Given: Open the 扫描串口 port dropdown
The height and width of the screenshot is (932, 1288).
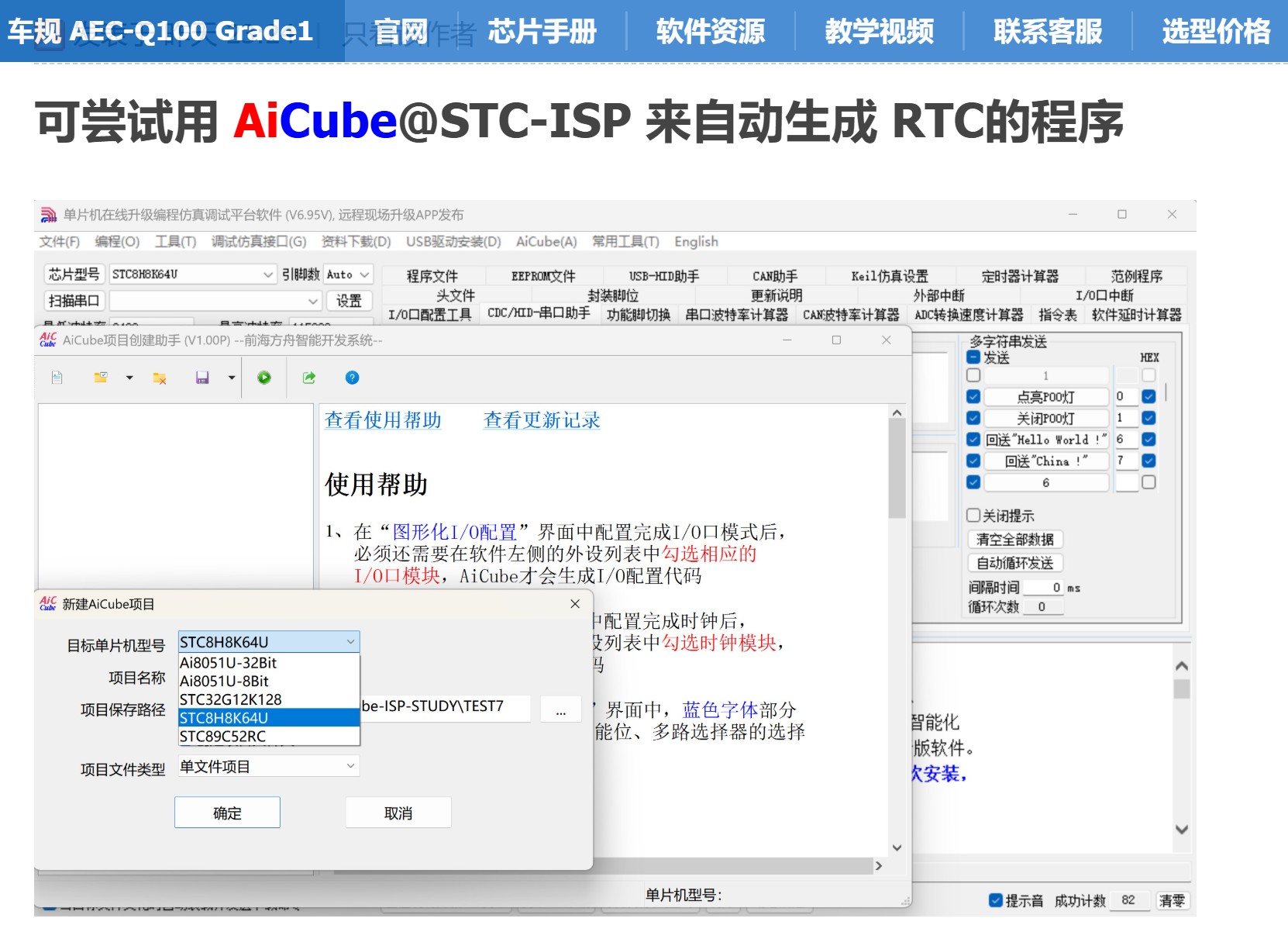Looking at the screenshot, I should coord(312,301).
